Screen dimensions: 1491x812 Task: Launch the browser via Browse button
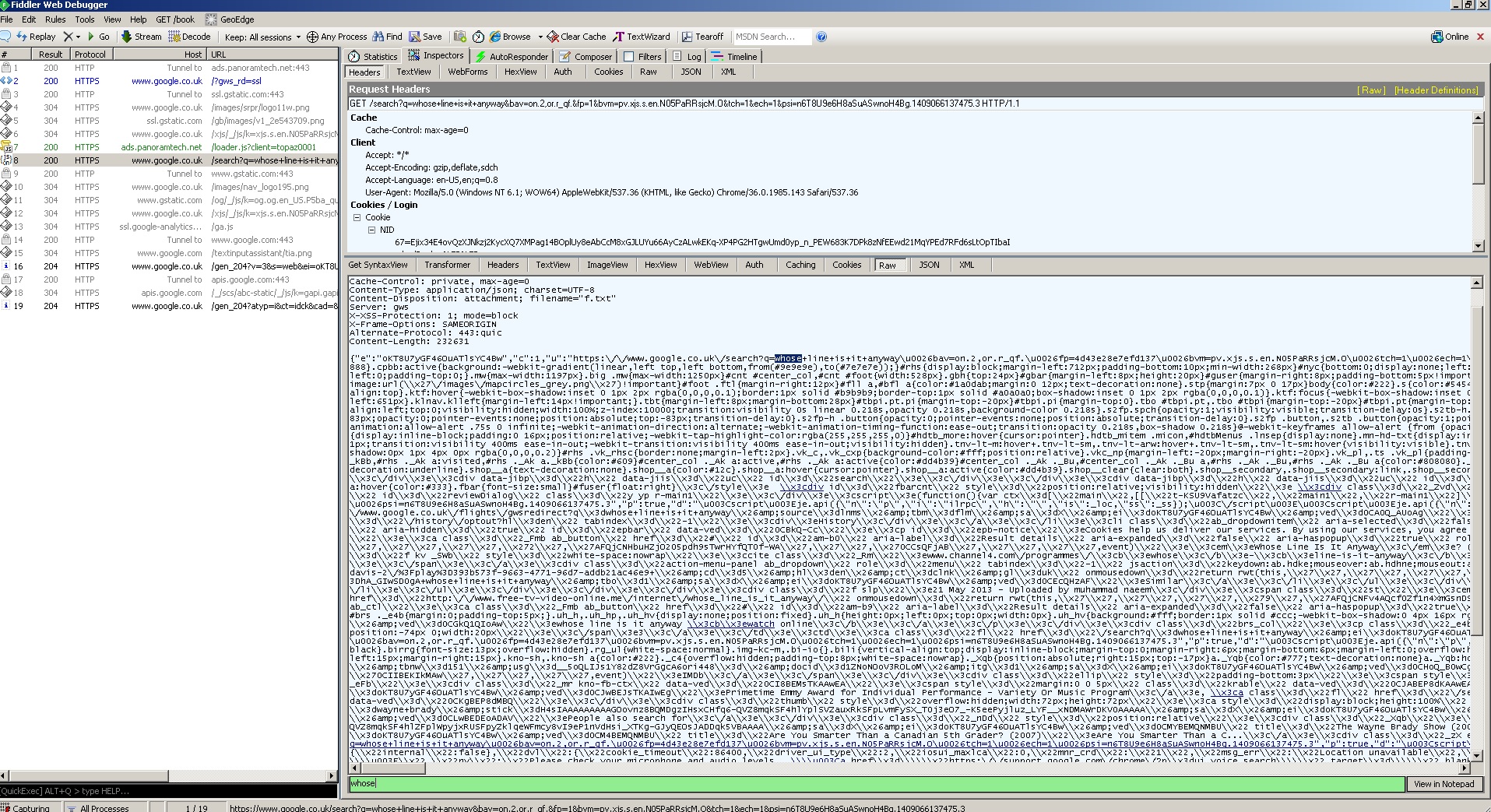coord(511,37)
